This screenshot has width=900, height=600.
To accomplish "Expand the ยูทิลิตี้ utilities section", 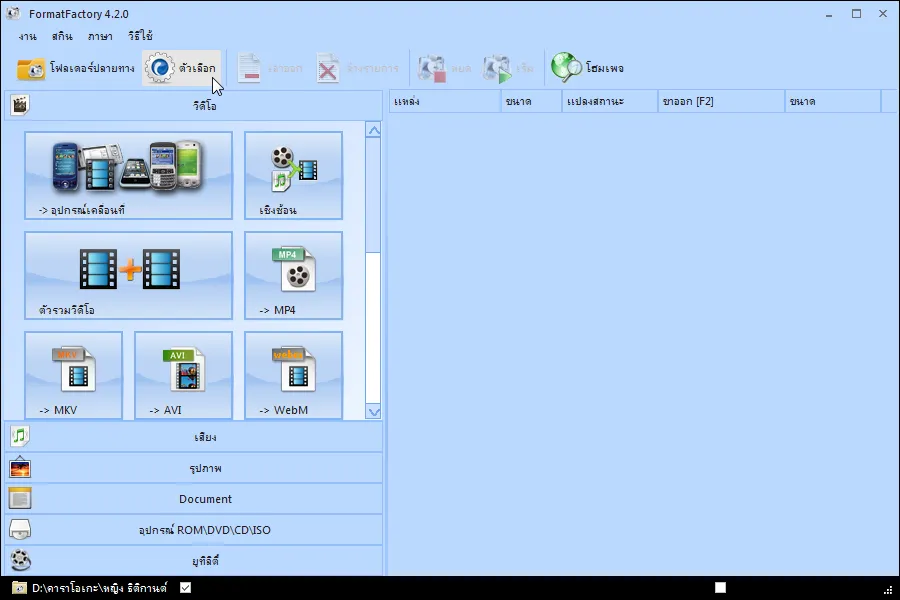I will [193, 560].
